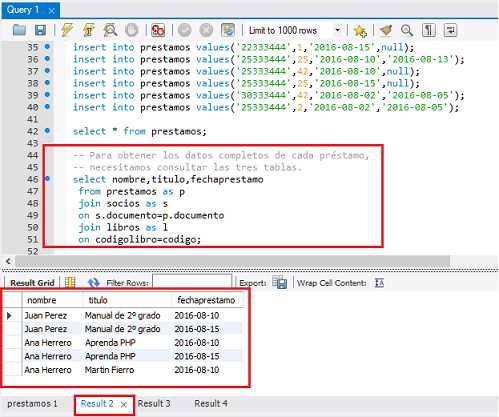Toggle Wrap Cell Content icon
Screen dimensions: 499x417
(379, 283)
